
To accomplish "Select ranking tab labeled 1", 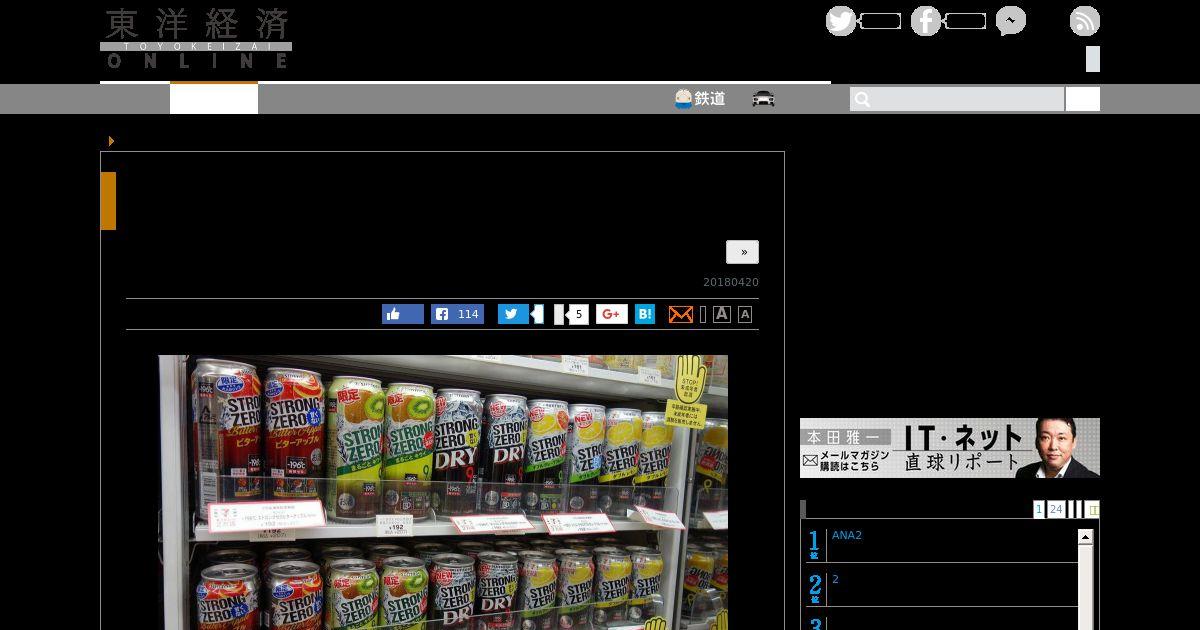I will (1039, 509).
